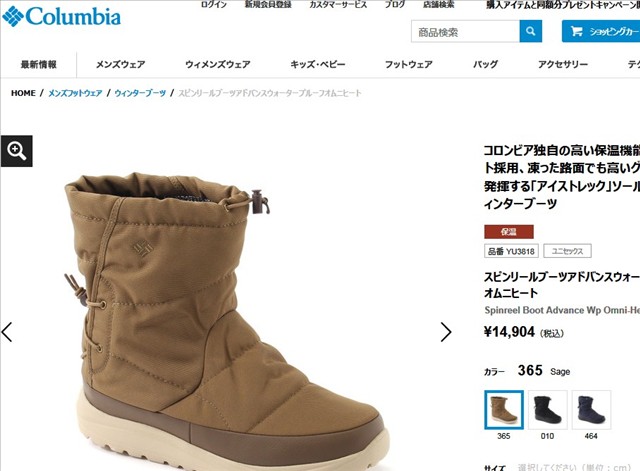Open the メンズウェア menu

[120, 64]
